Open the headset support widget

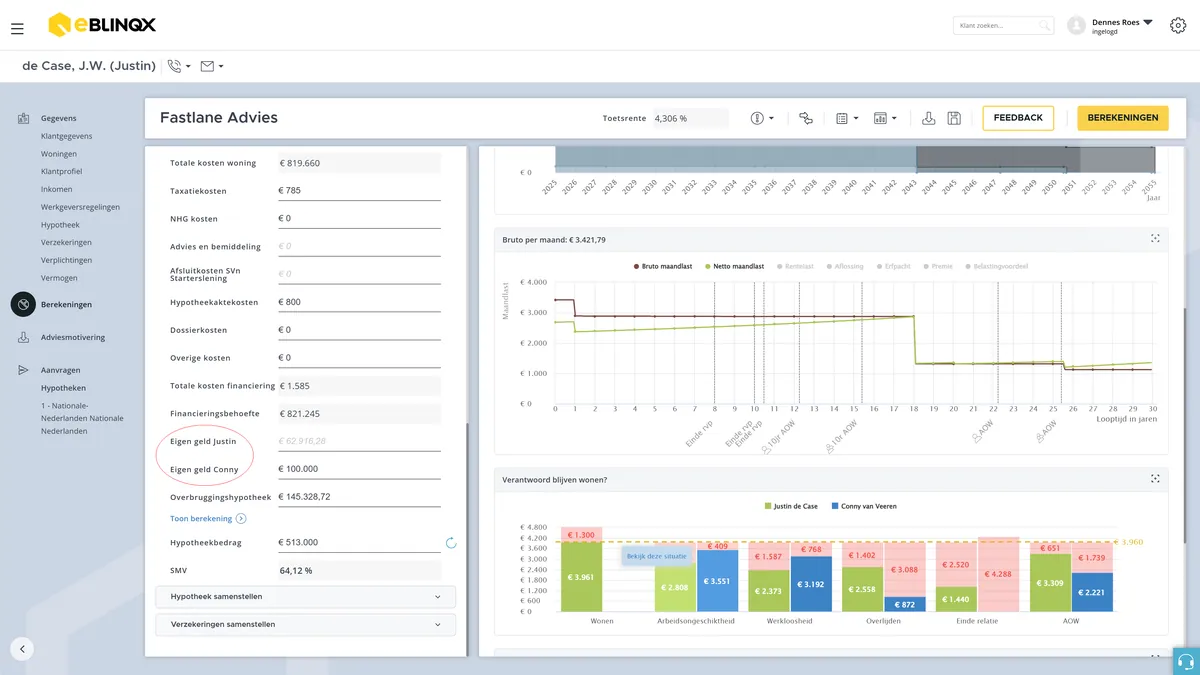click(x=1186, y=661)
